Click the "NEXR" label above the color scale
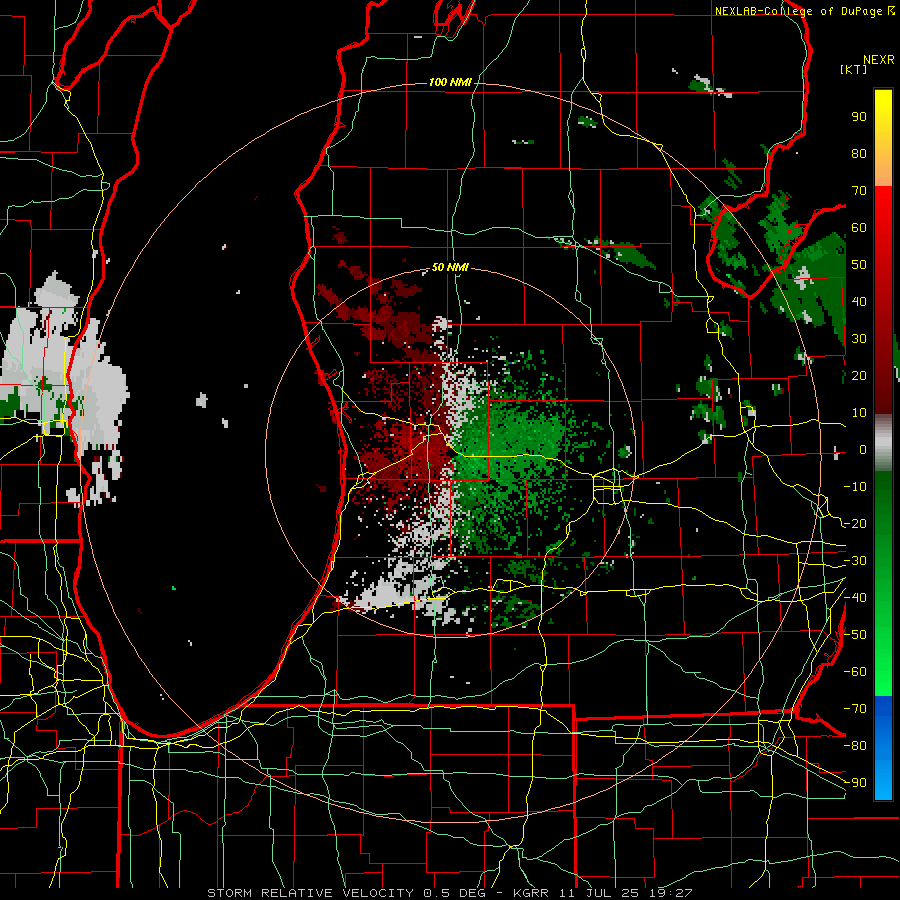The height and width of the screenshot is (900, 900). point(878,60)
